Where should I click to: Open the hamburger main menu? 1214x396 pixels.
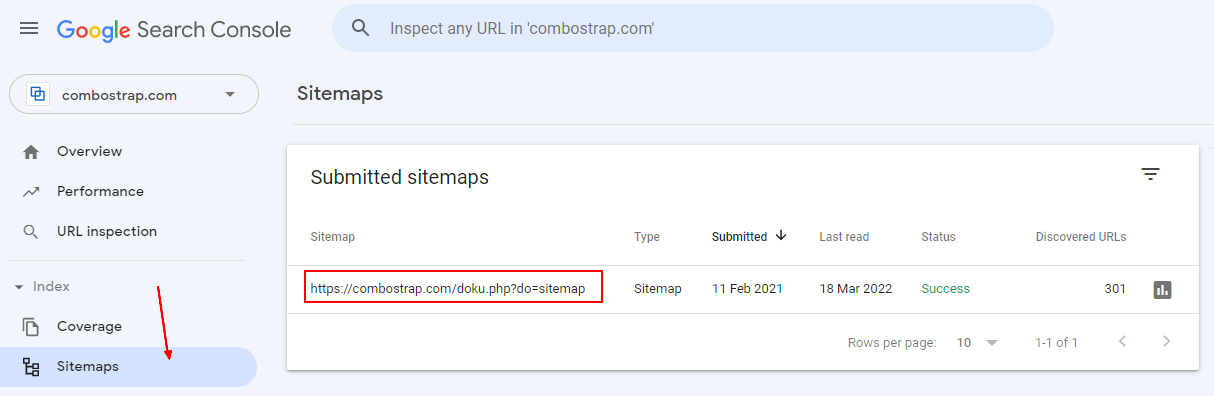(x=29, y=29)
